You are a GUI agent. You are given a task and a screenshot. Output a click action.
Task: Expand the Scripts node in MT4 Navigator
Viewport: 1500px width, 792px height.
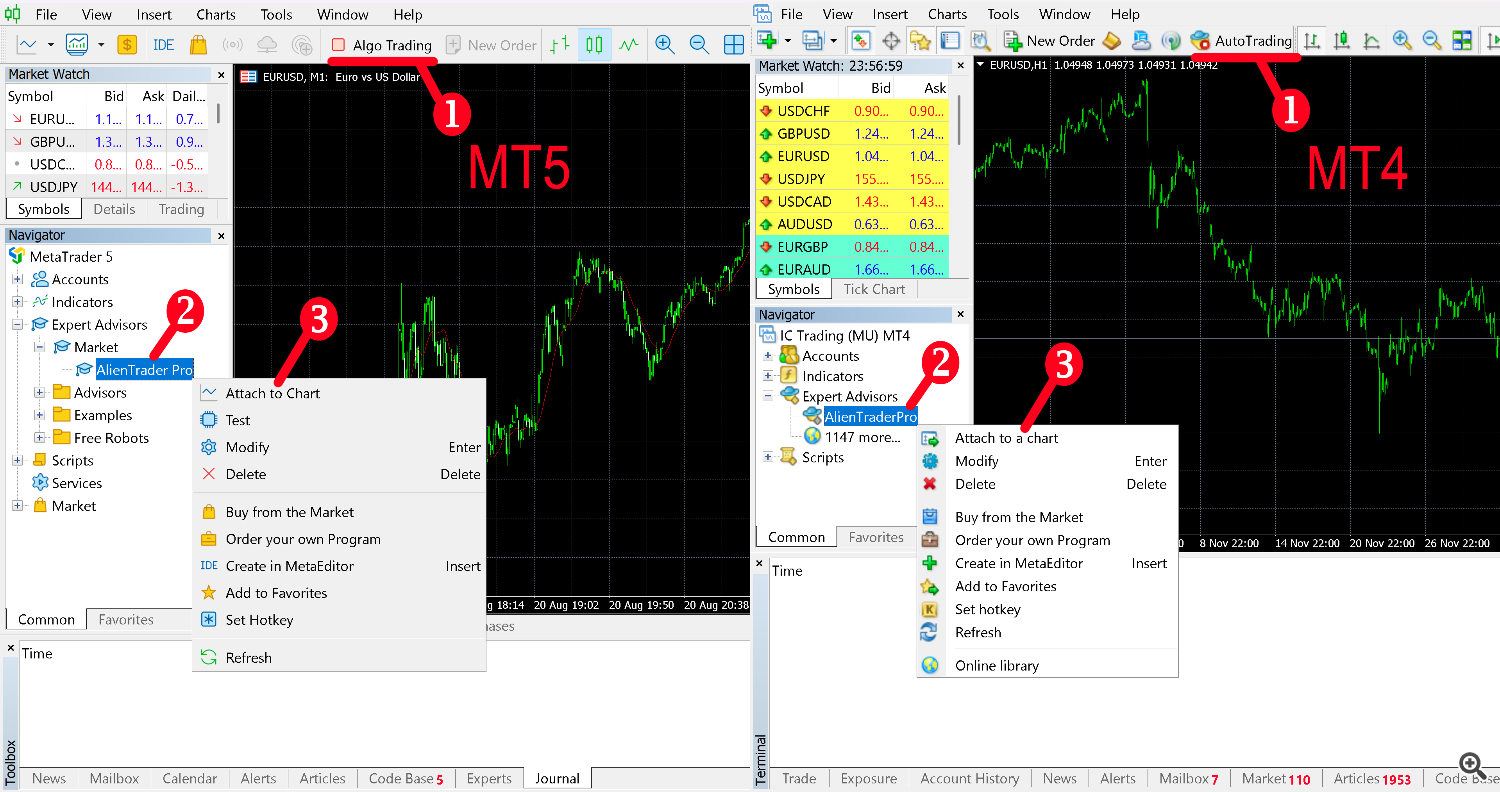(768, 457)
